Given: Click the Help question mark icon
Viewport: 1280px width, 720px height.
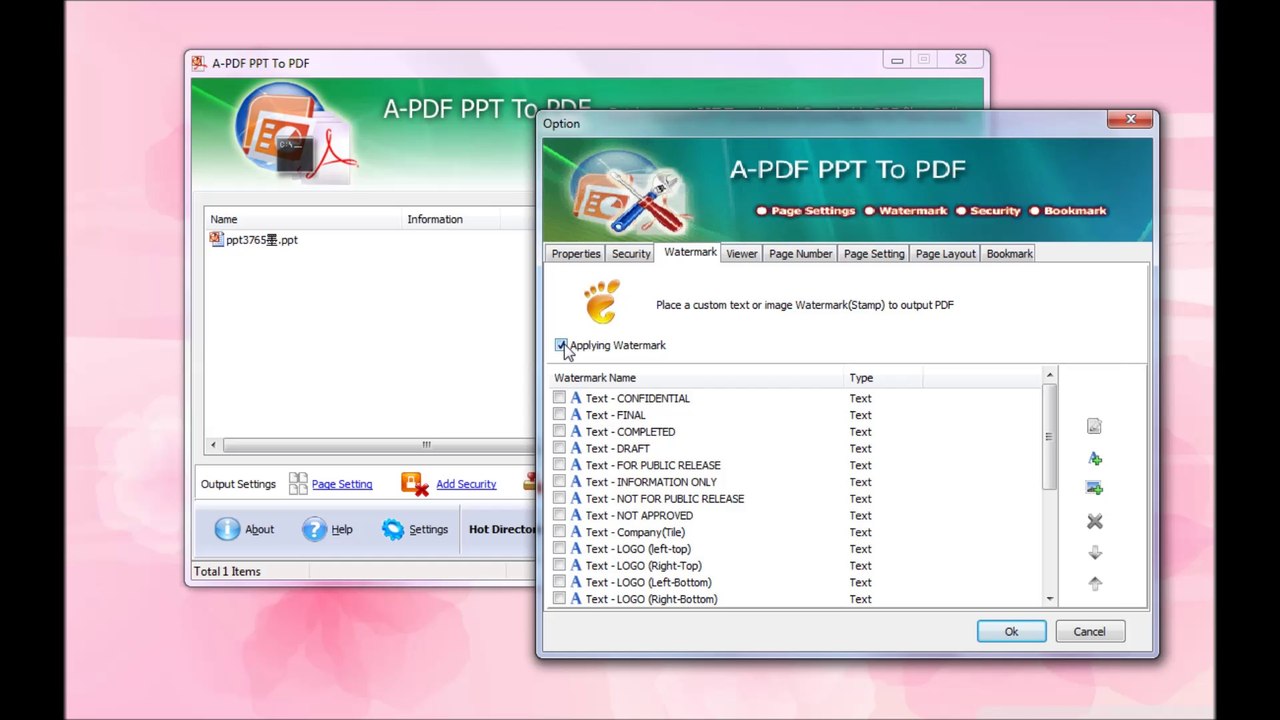Looking at the screenshot, I should click(x=314, y=529).
